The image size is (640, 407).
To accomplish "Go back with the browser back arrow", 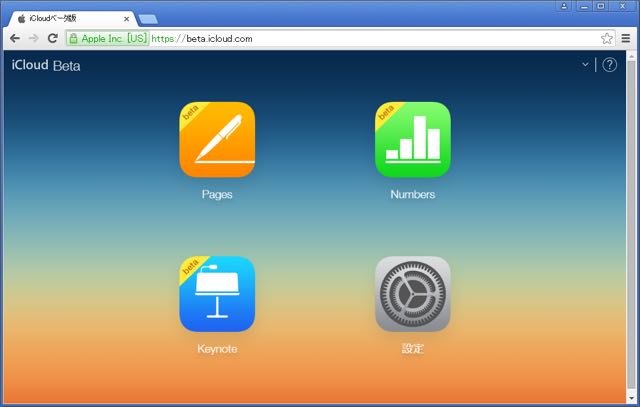I will [x=15, y=38].
